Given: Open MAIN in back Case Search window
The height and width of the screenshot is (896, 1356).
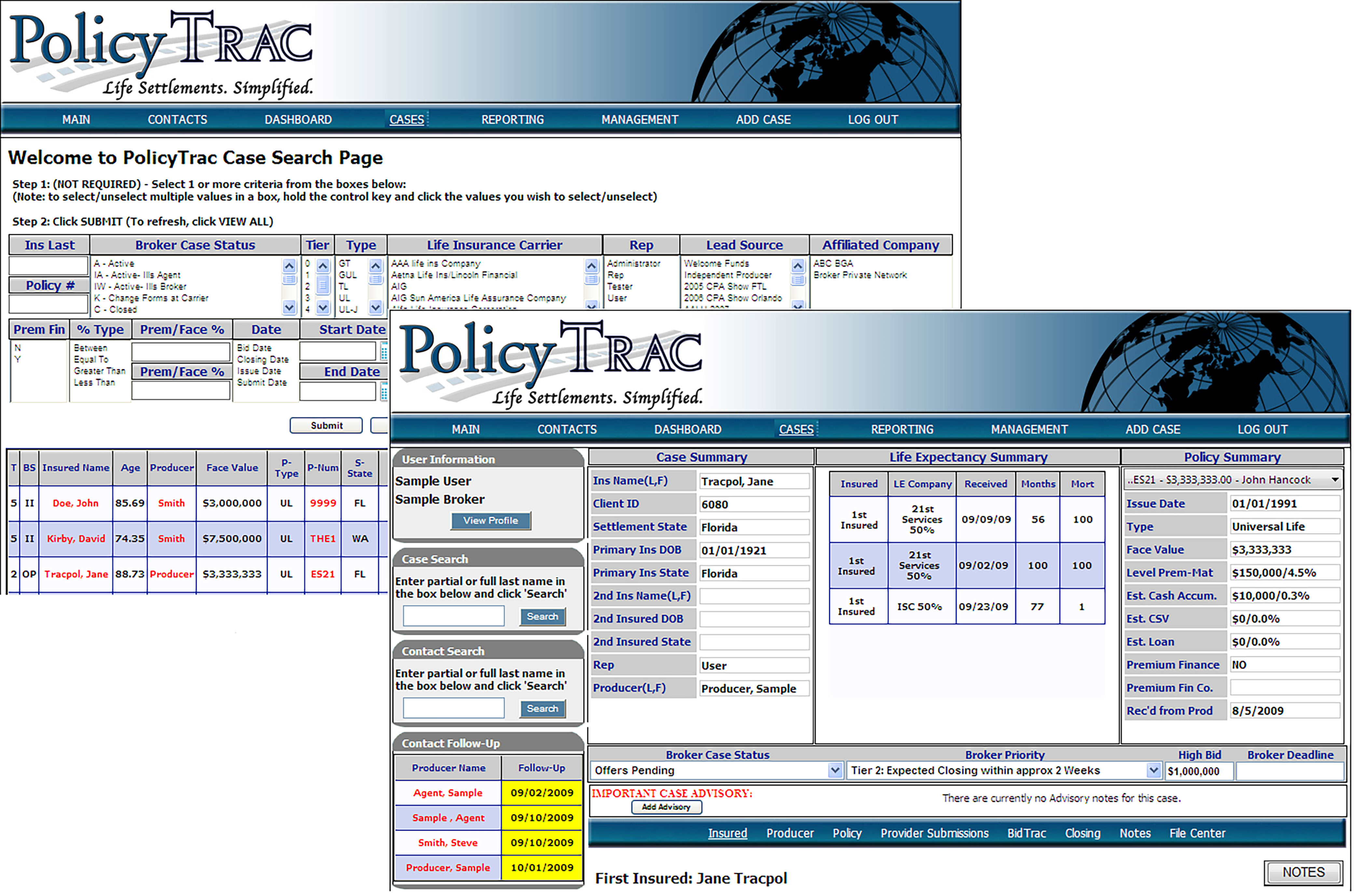Looking at the screenshot, I should 76,120.
